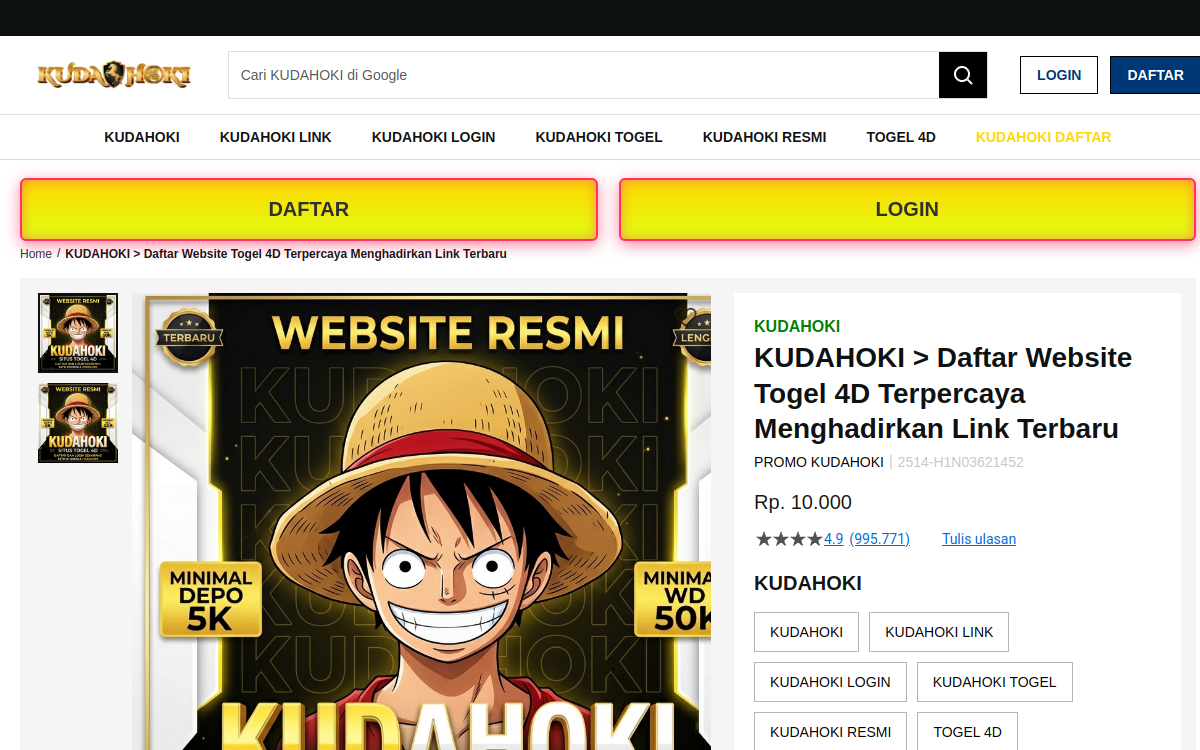Click the main WEBSITE RESMI product image
This screenshot has width=1200, height=750.
click(x=421, y=521)
